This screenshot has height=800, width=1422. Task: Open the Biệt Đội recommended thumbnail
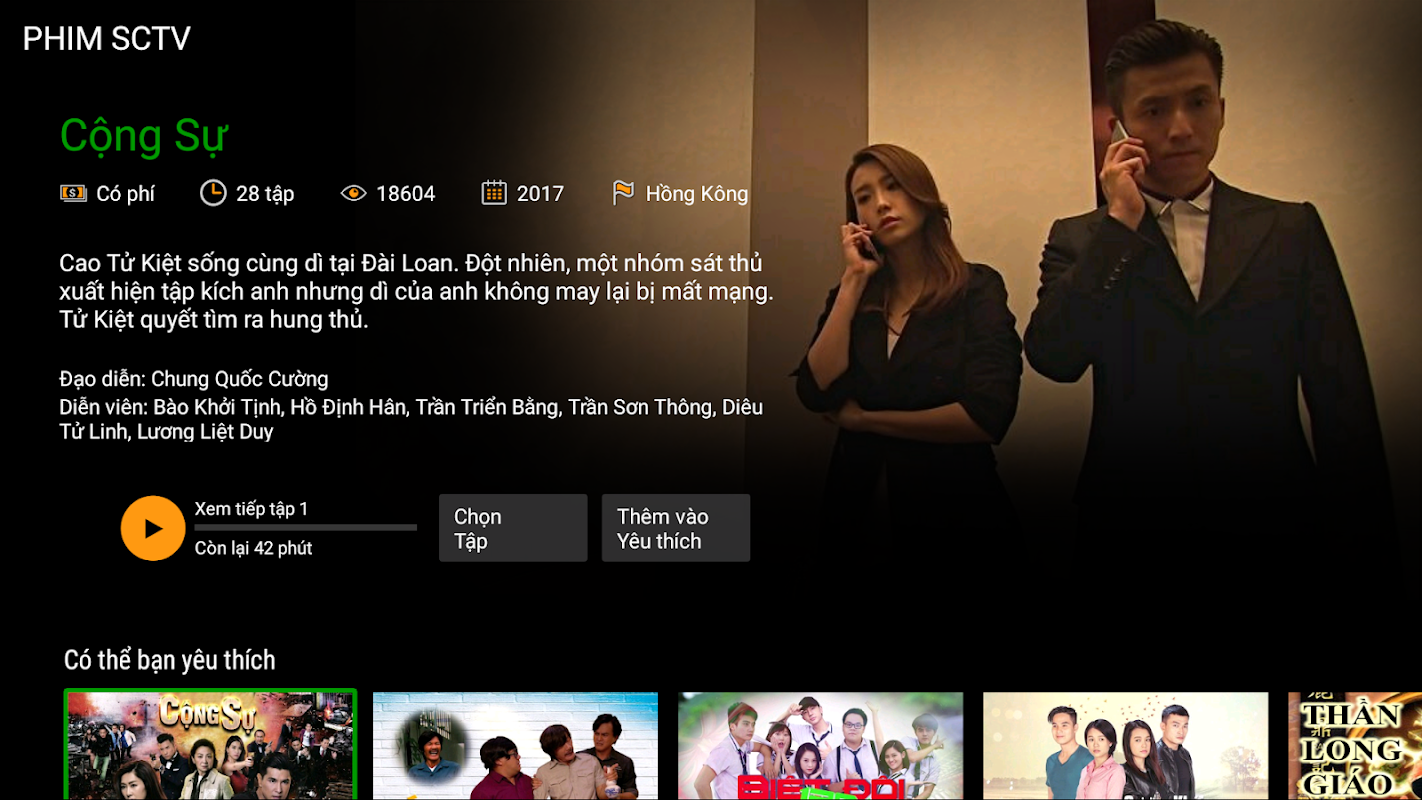[820, 746]
